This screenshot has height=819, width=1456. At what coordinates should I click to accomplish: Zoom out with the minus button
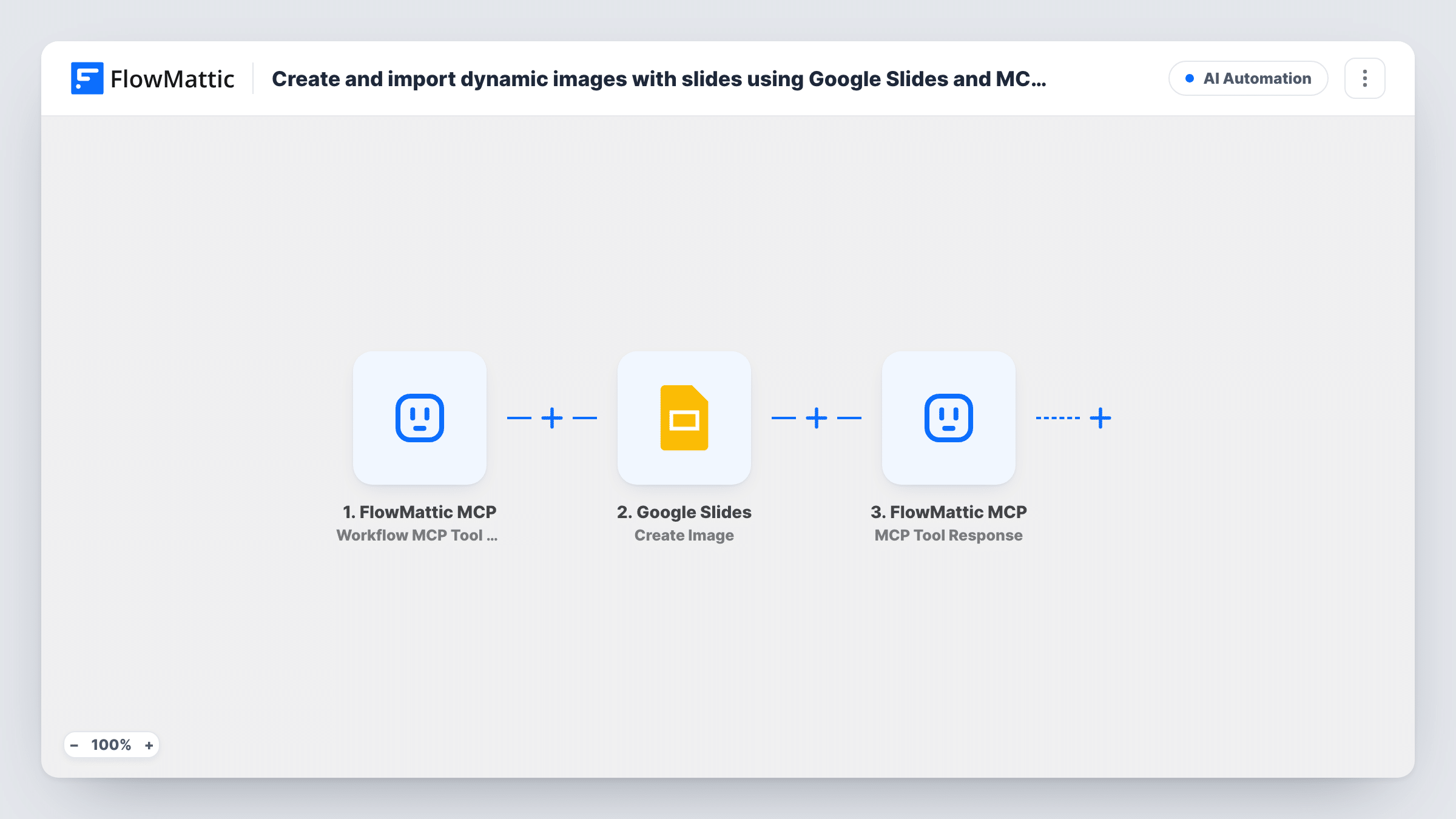(74, 745)
